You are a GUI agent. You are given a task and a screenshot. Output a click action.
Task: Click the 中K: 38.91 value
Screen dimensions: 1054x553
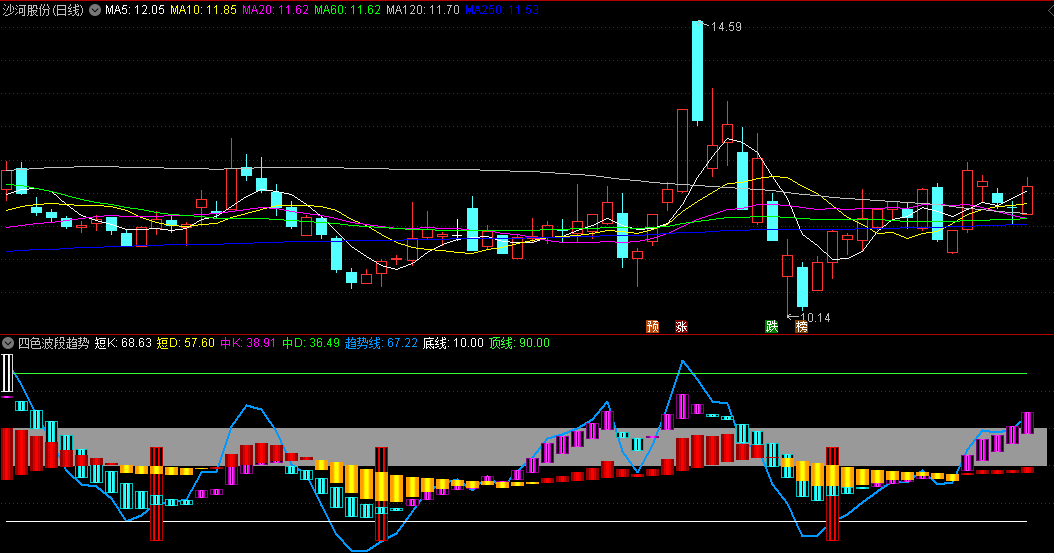[248, 343]
